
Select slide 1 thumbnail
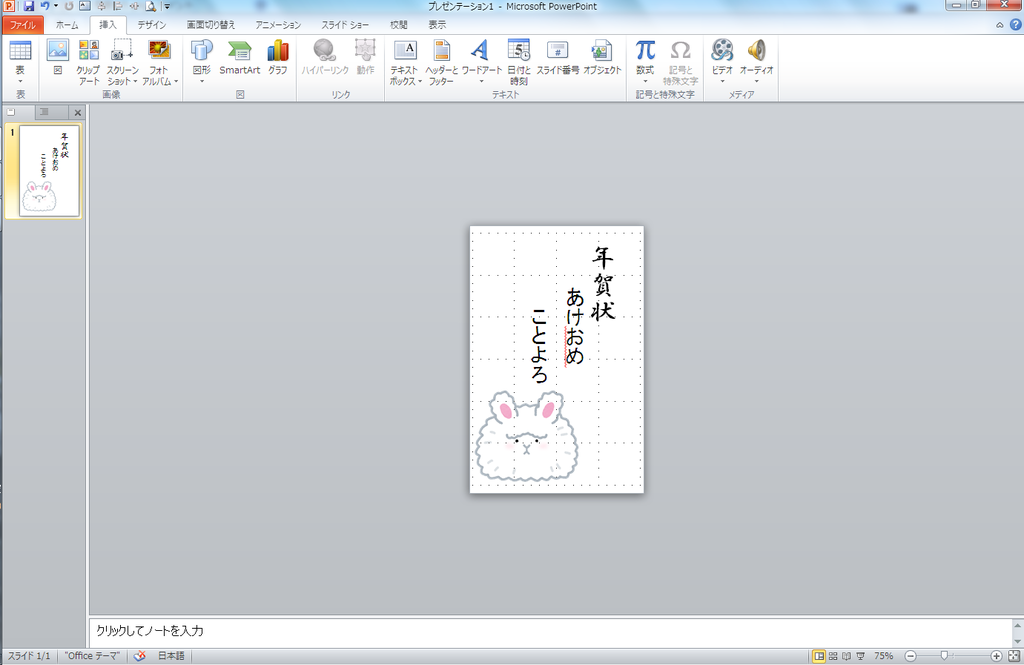coord(50,171)
